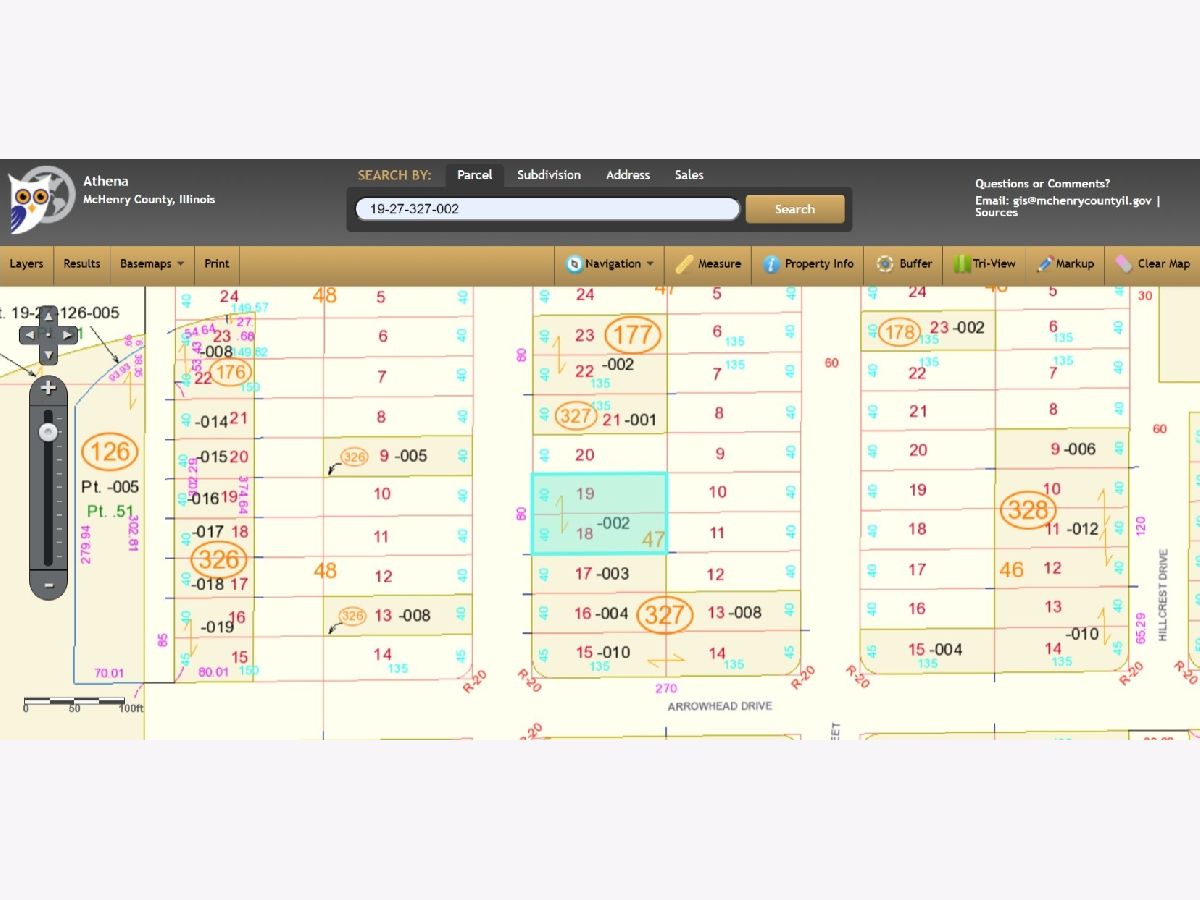Activate the Property Info tool
This screenshot has height=900, width=1200.
pyautogui.click(x=808, y=264)
